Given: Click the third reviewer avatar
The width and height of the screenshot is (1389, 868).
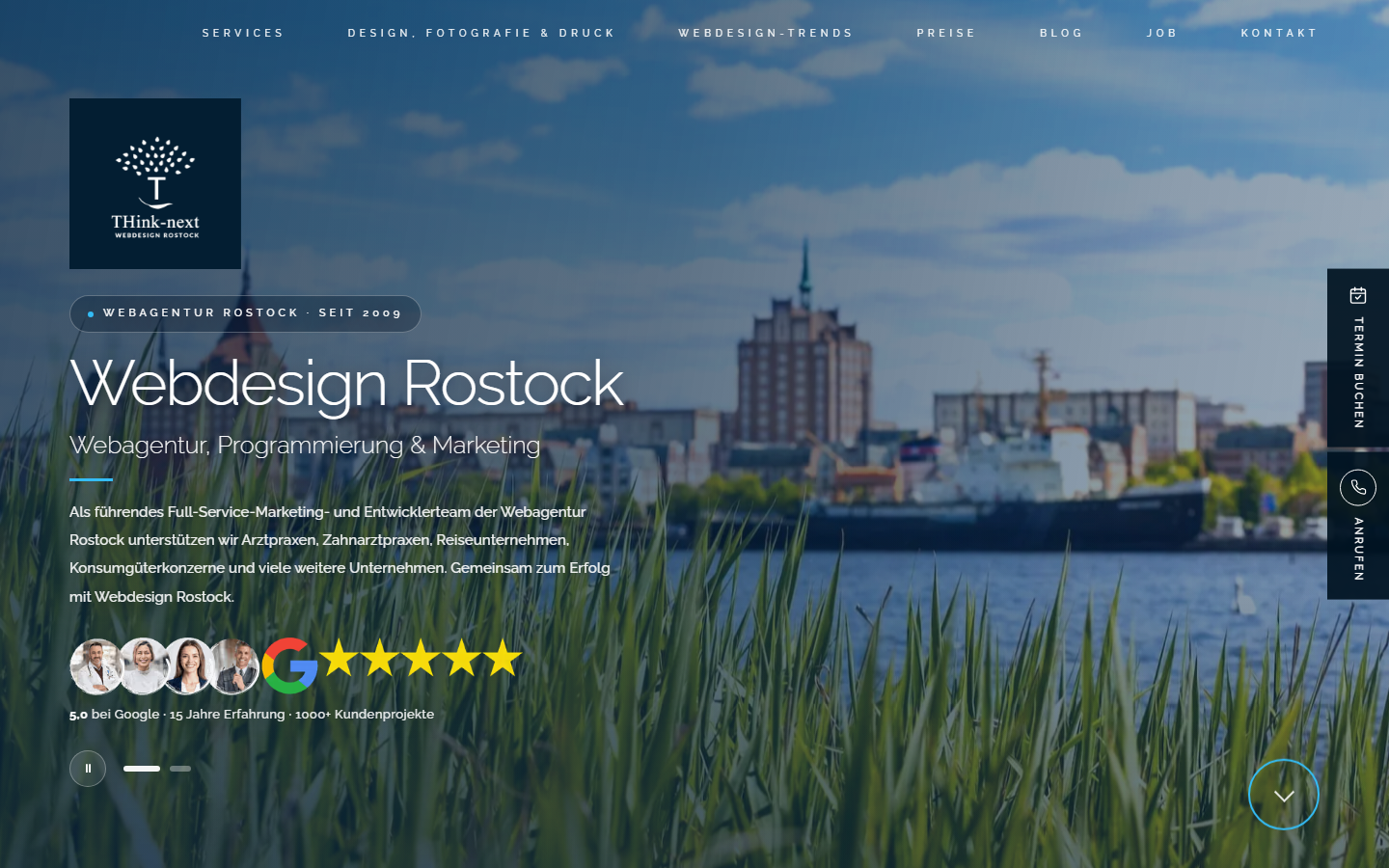Looking at the screenshot, I should coord(189,666).
